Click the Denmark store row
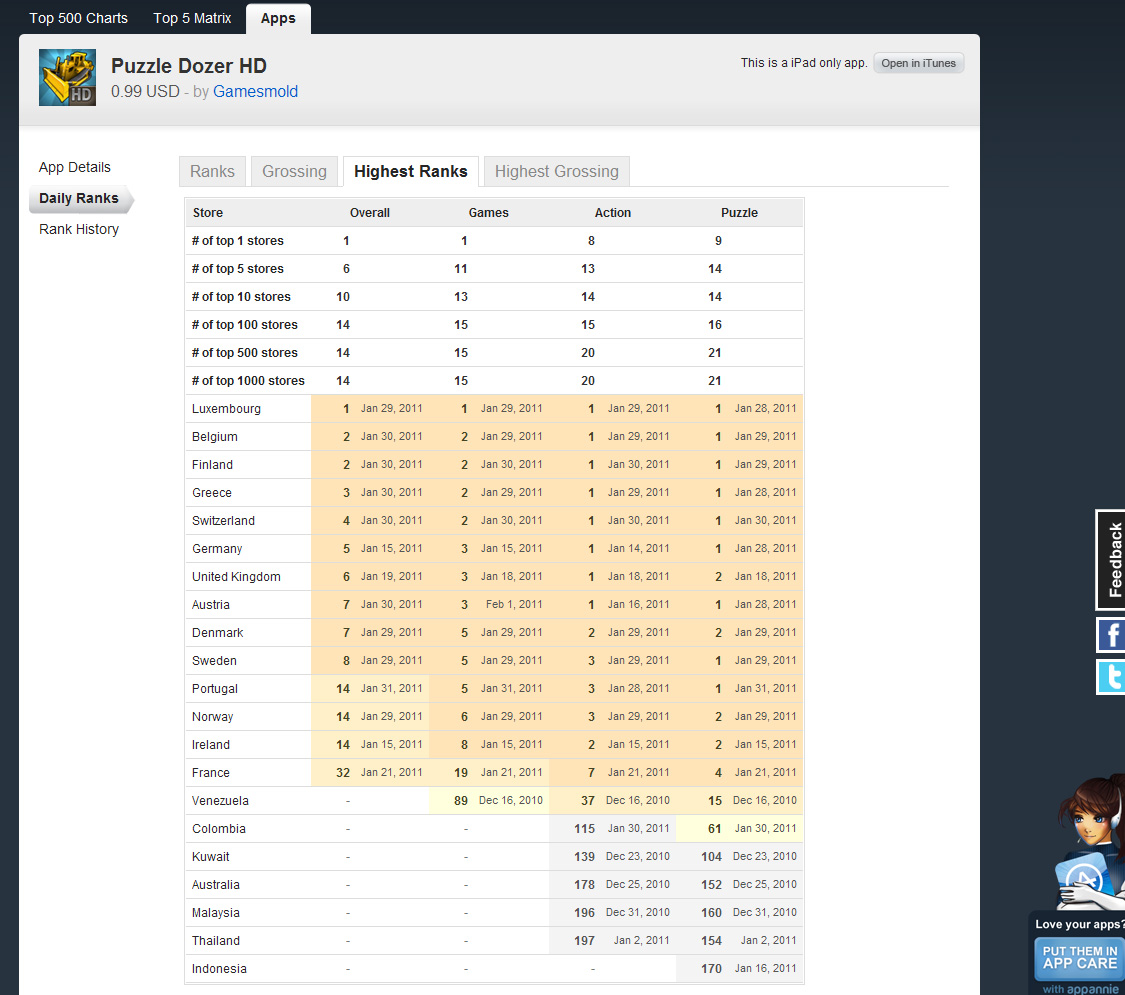This screenshot has height=995, width=1125. [x=494, y=633]
